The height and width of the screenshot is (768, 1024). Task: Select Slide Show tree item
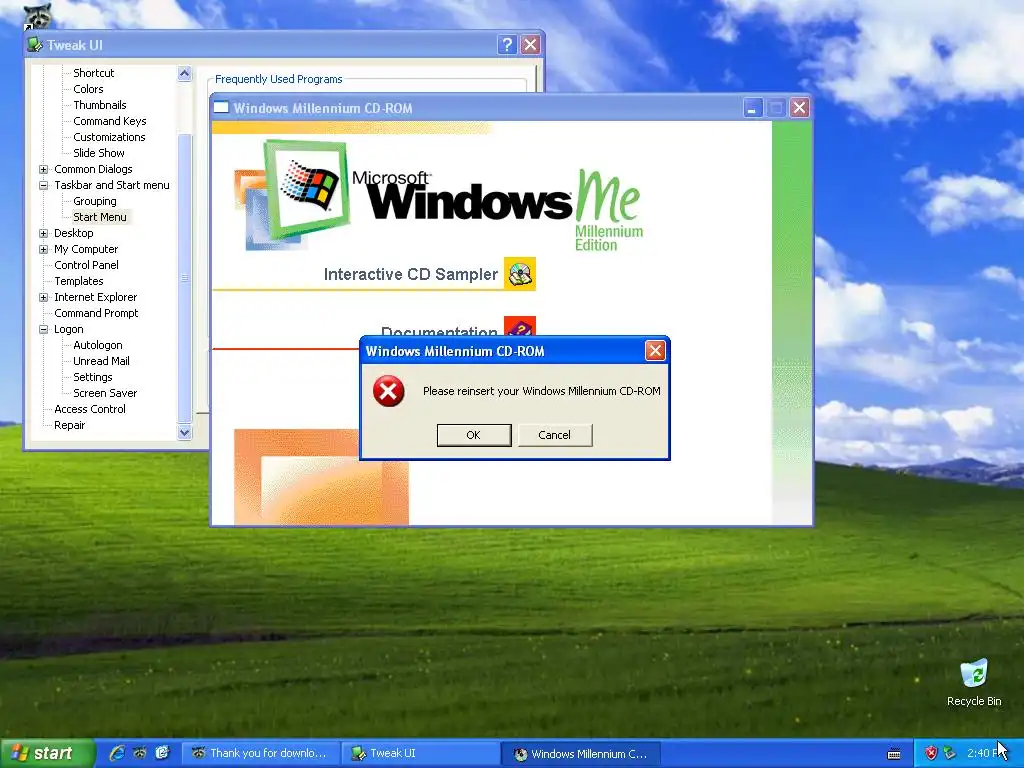[x=99, y=153]
